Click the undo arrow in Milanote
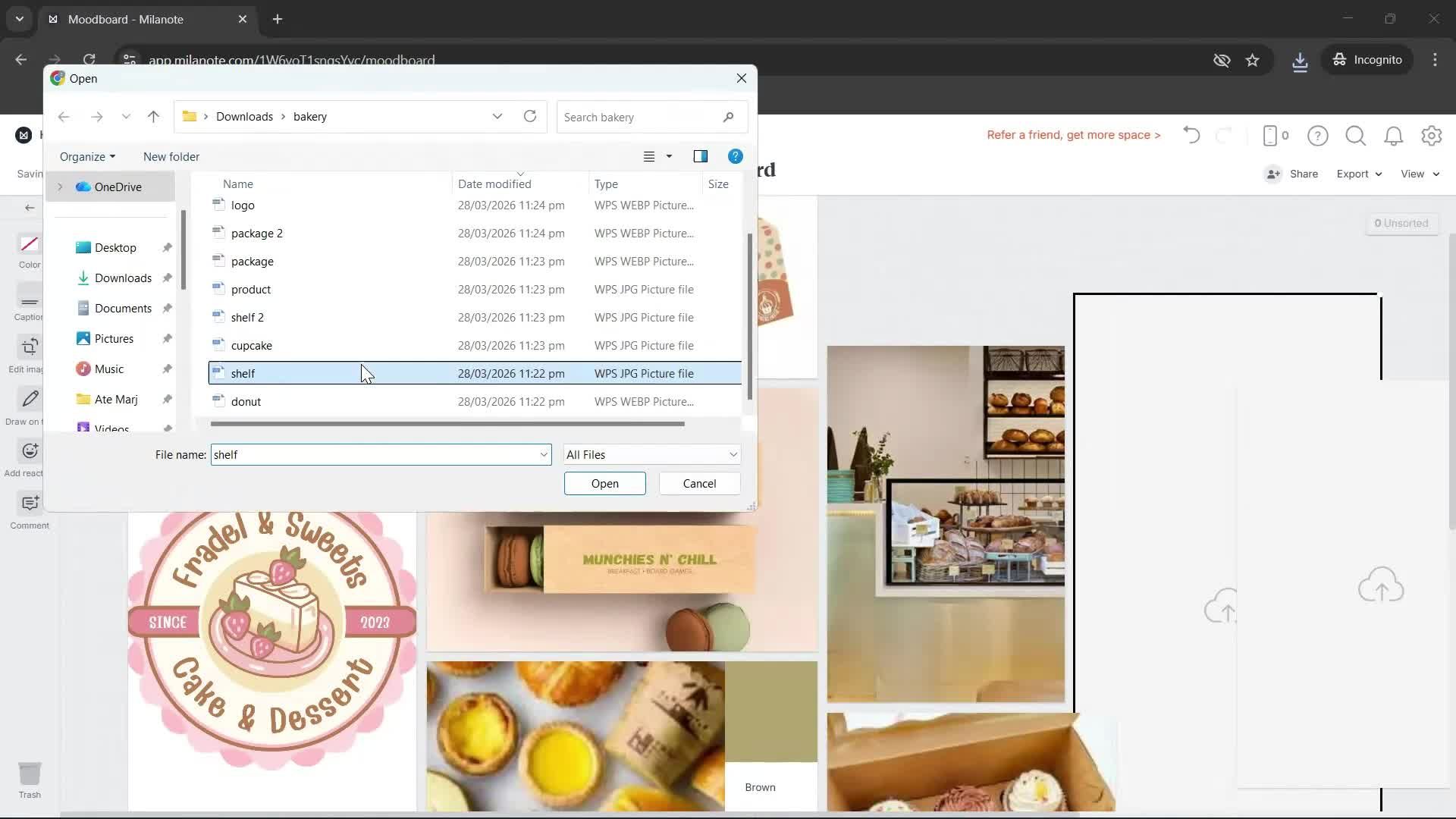This screenshot has height=819, width=1456. pos(1191,136)
